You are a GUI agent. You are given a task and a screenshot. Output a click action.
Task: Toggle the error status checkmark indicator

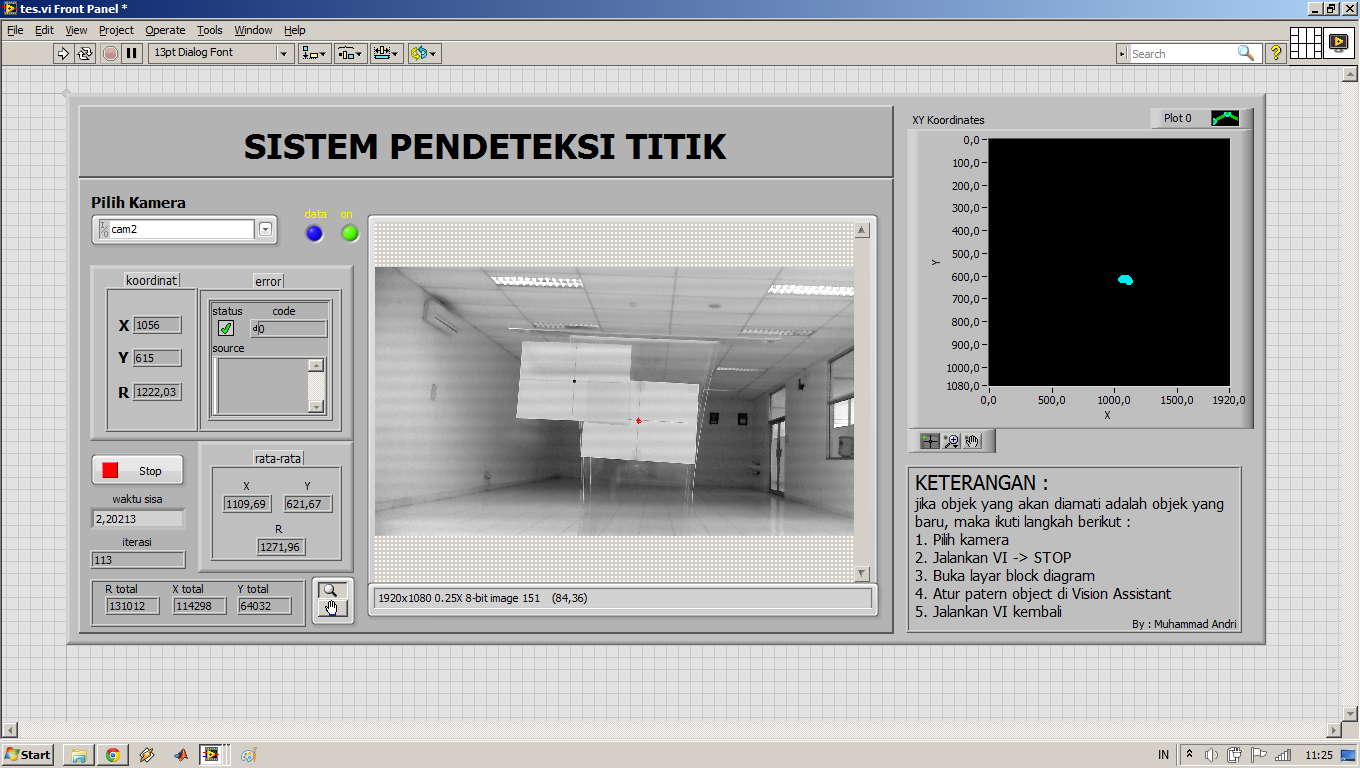pyautogui.click(x=226, y=328)
